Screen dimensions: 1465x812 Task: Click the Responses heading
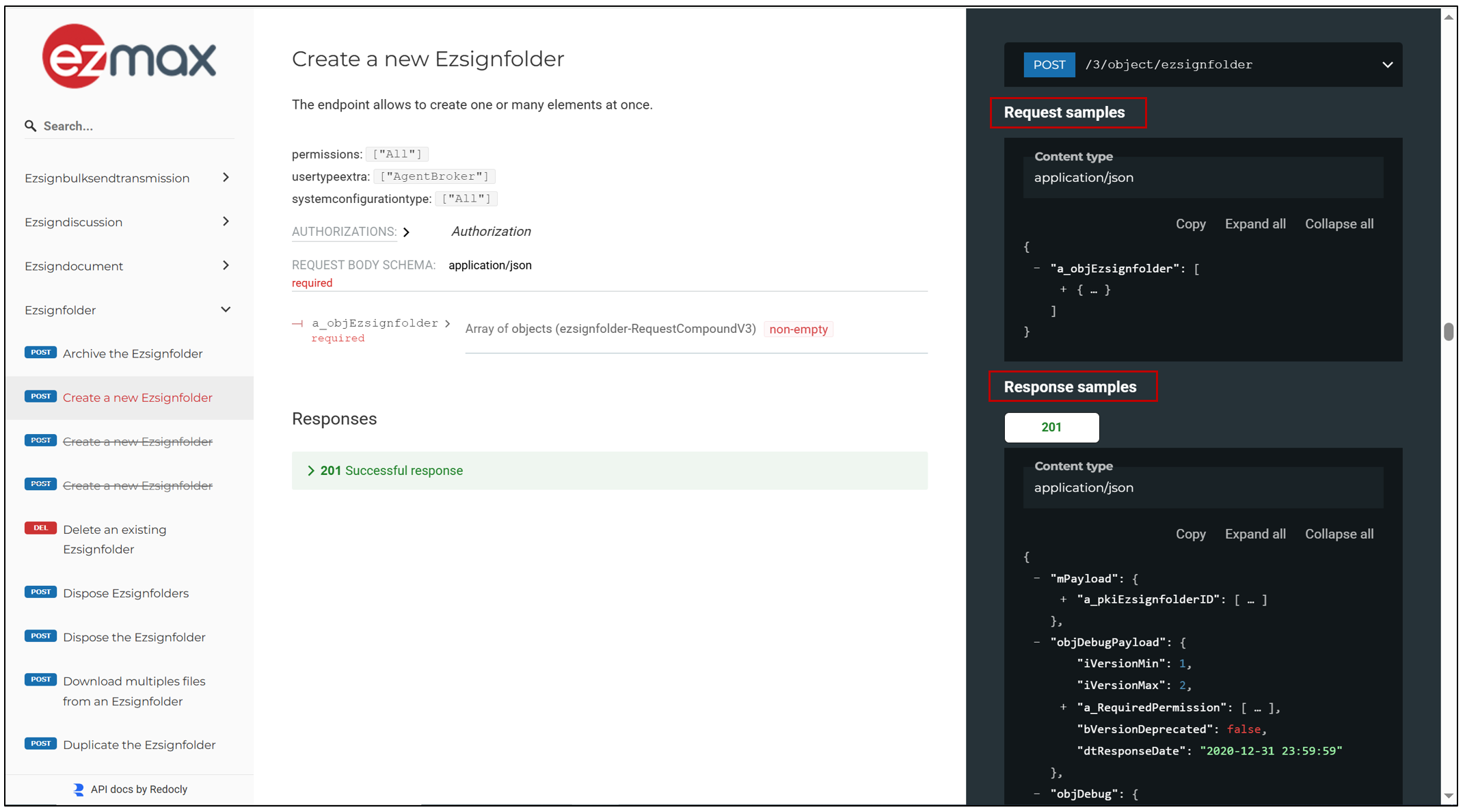pos(334,419)
